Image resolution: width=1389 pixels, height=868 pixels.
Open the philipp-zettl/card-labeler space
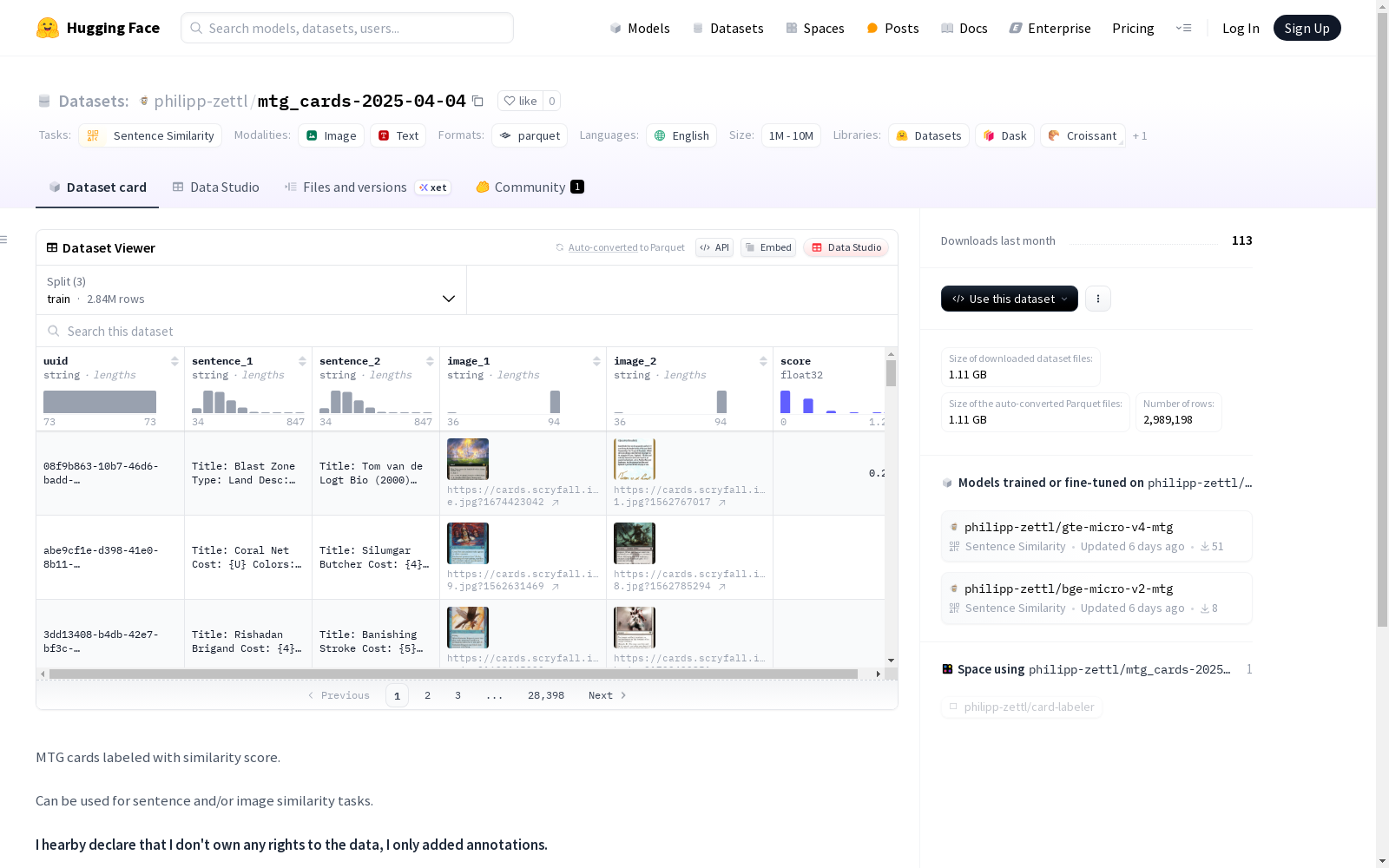[1022, 707]
